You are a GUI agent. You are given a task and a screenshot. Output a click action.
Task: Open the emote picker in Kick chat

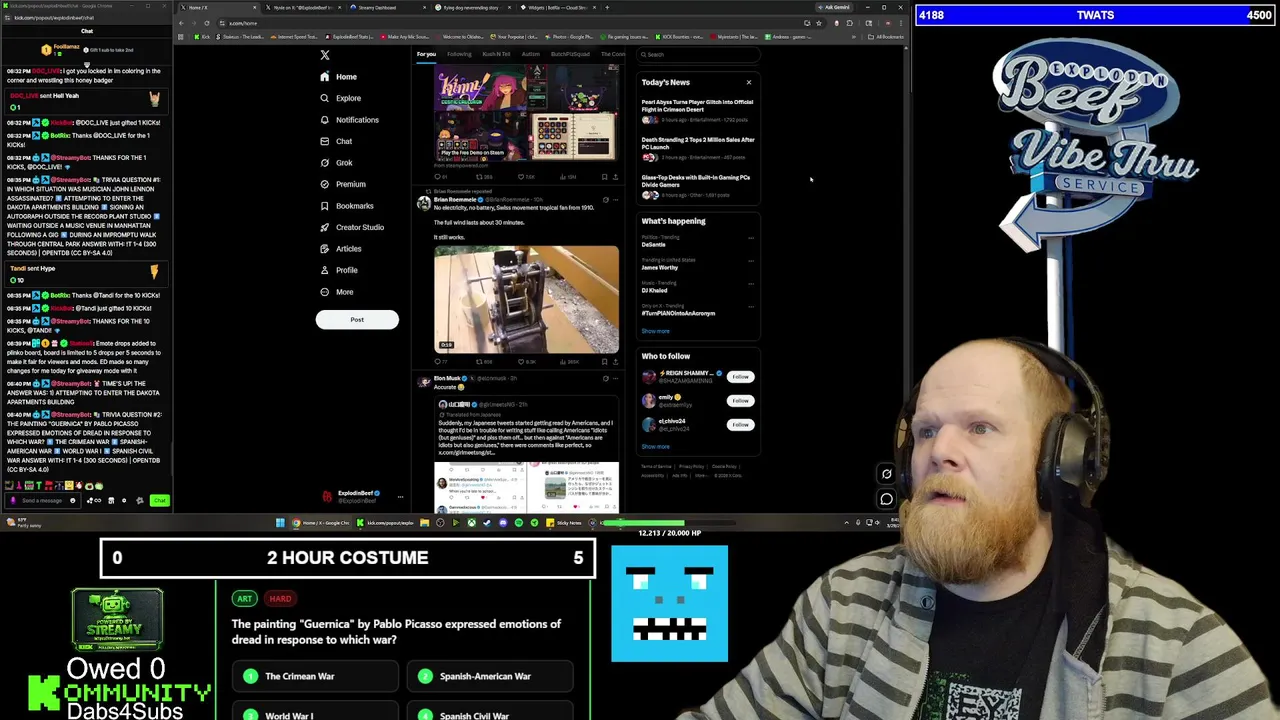(x=73, y=500)
